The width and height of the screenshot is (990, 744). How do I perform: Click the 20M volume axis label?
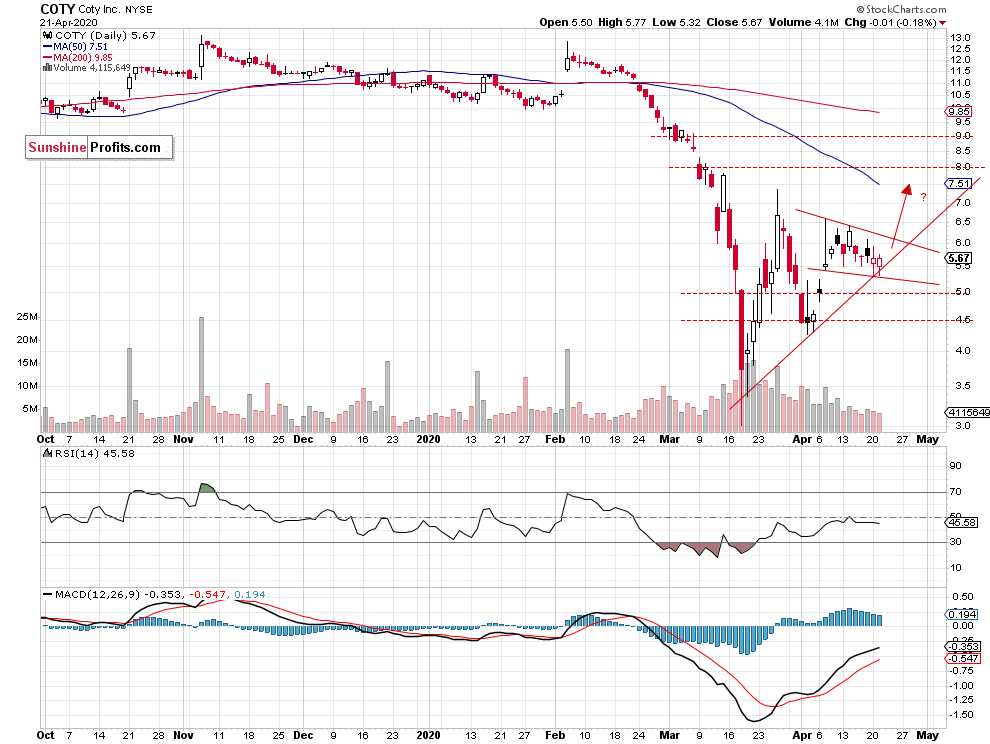[x=27, y=339]
